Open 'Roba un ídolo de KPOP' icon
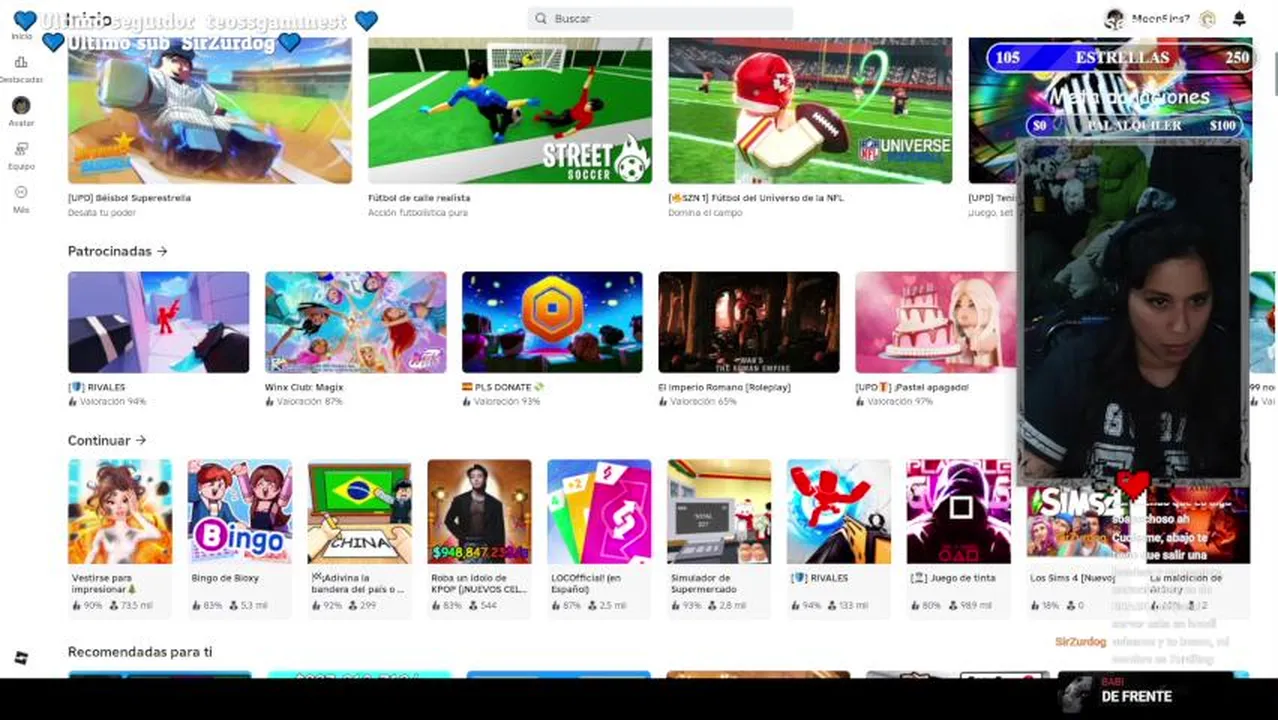Viewport: 1278px width, 720px height. point(479,512)
